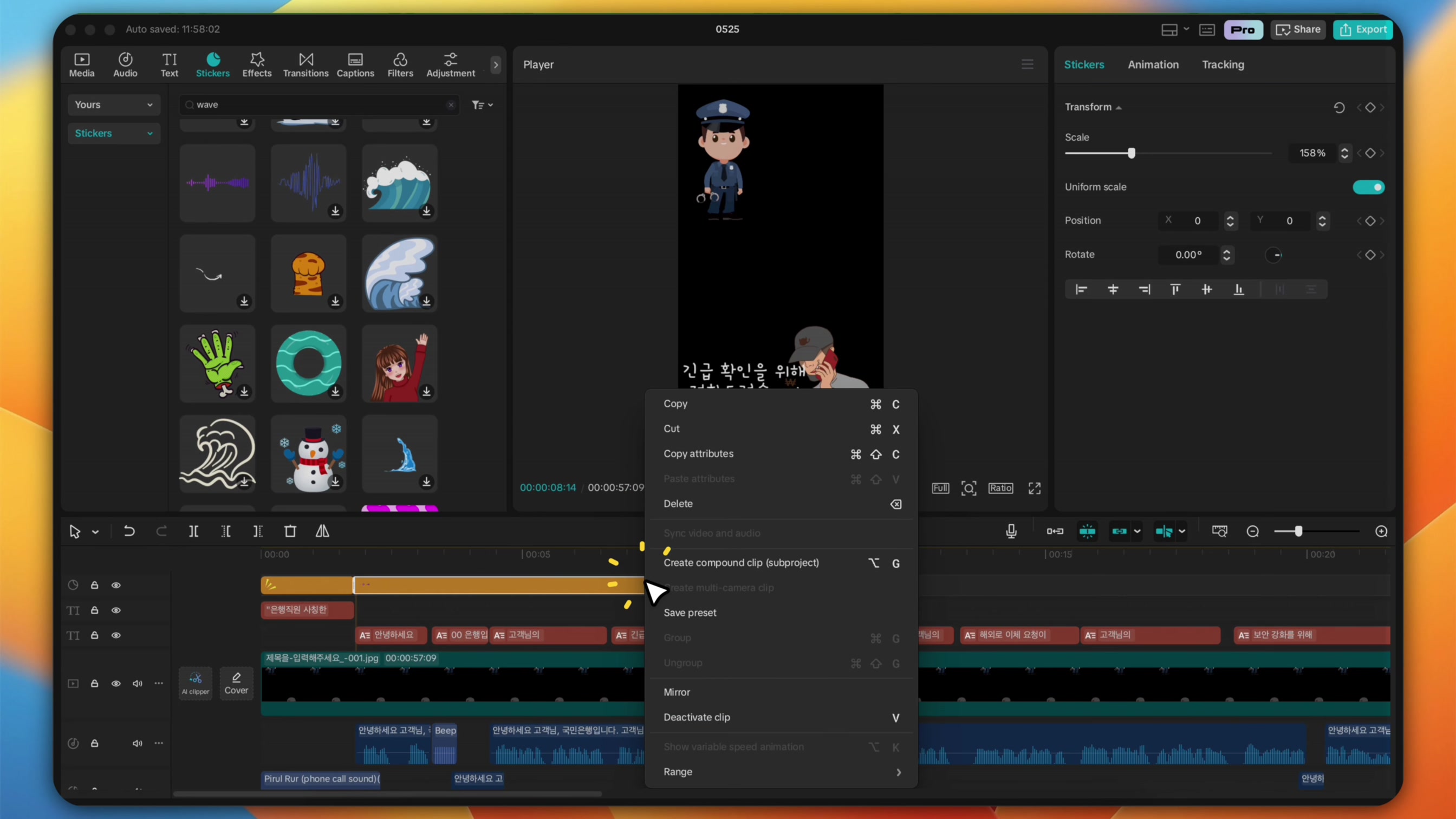Choose Save preset in context menu
The image size is (1456, 819).
(781, 613)
